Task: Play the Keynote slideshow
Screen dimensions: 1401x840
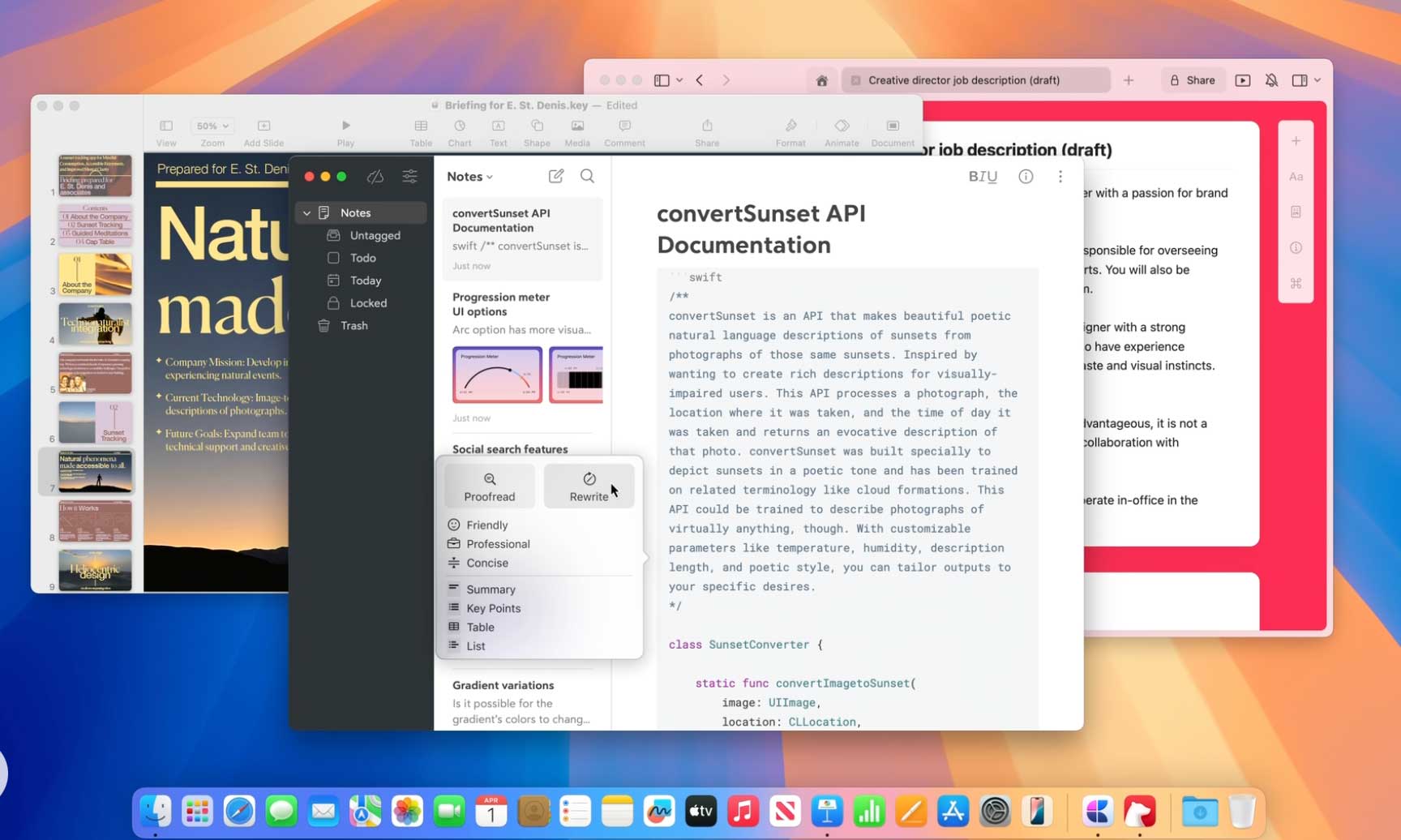Action: tap(345, 133)
